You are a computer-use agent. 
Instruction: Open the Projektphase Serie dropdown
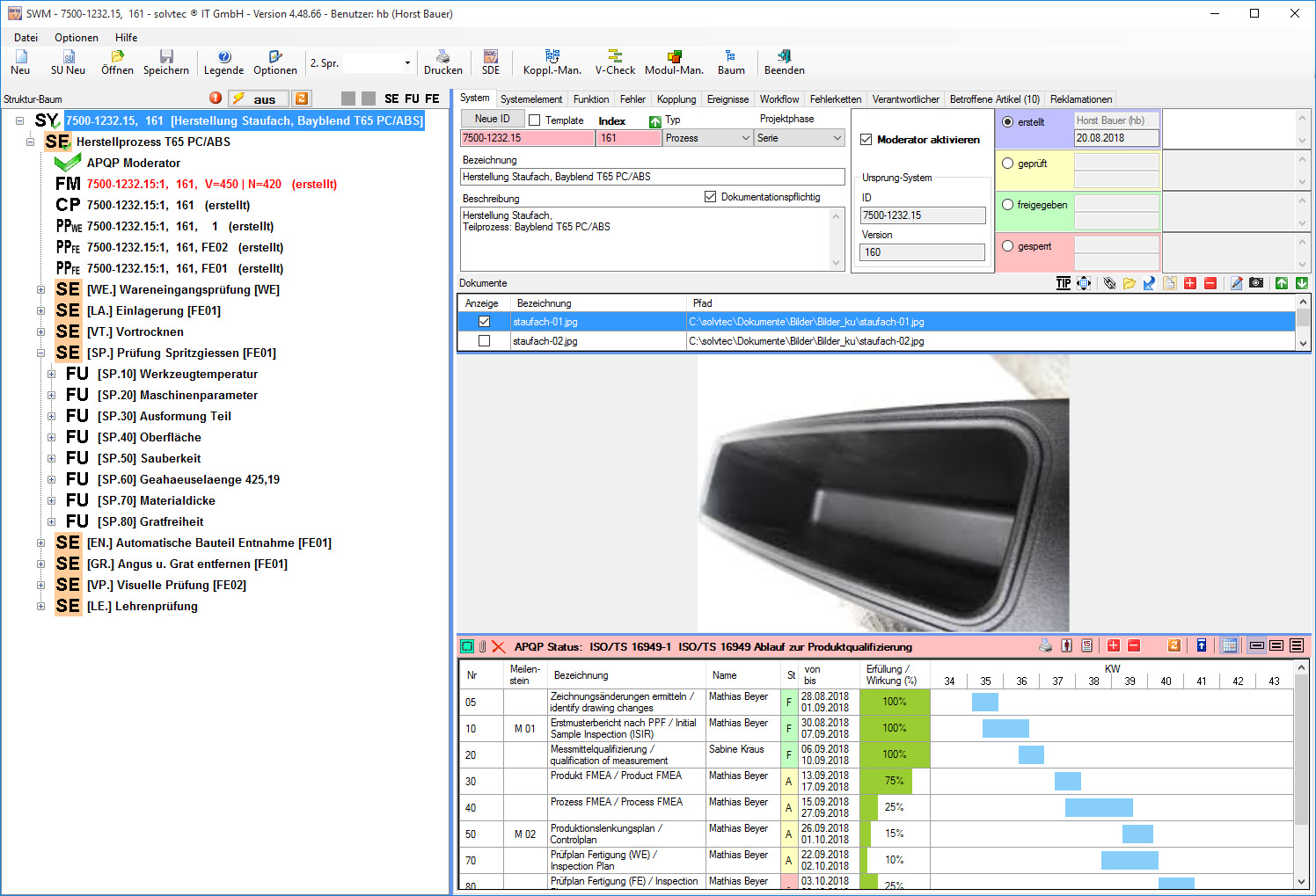click(x=837, y=138)
